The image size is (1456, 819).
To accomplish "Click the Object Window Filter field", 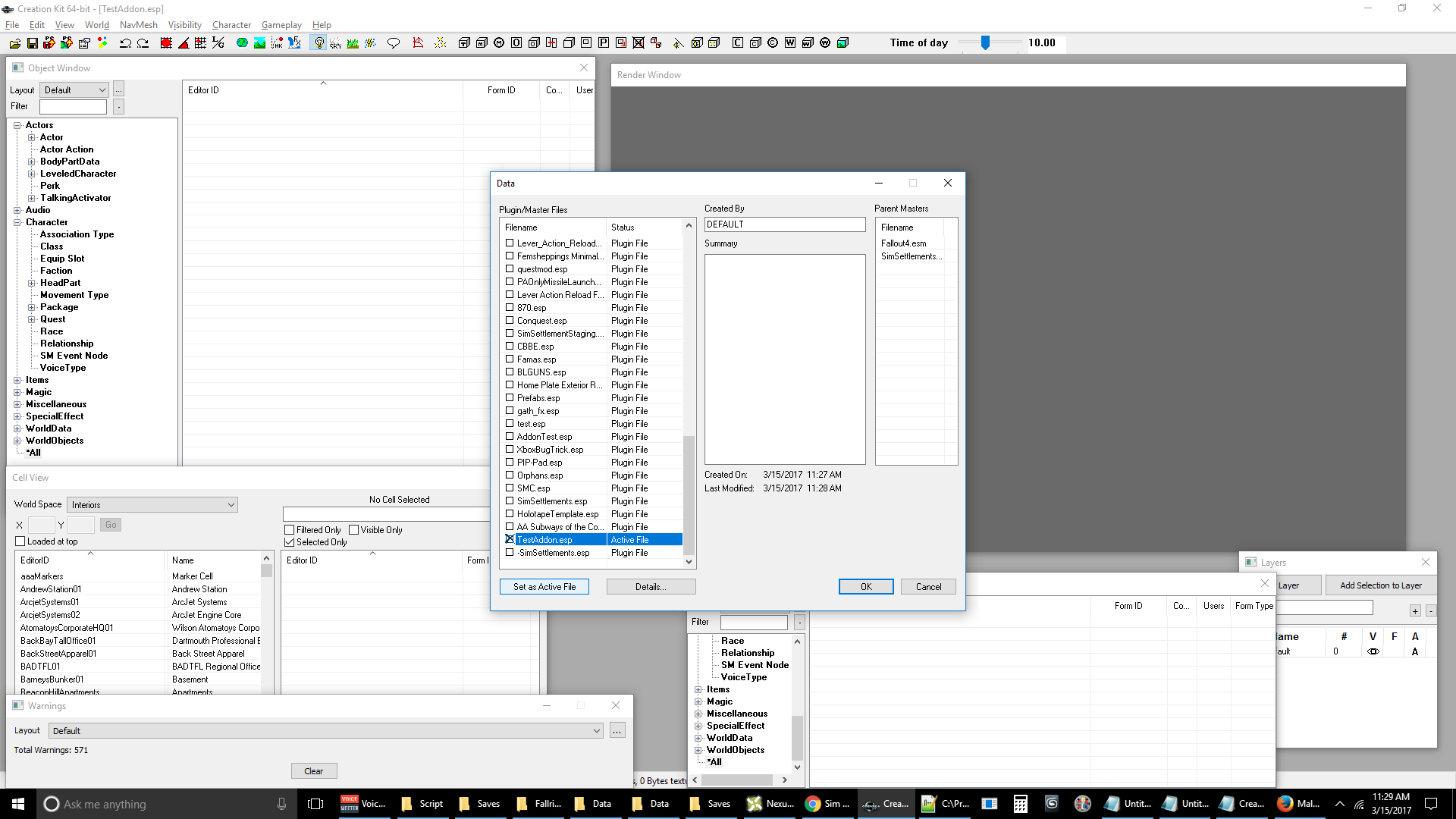I will 73,107.
